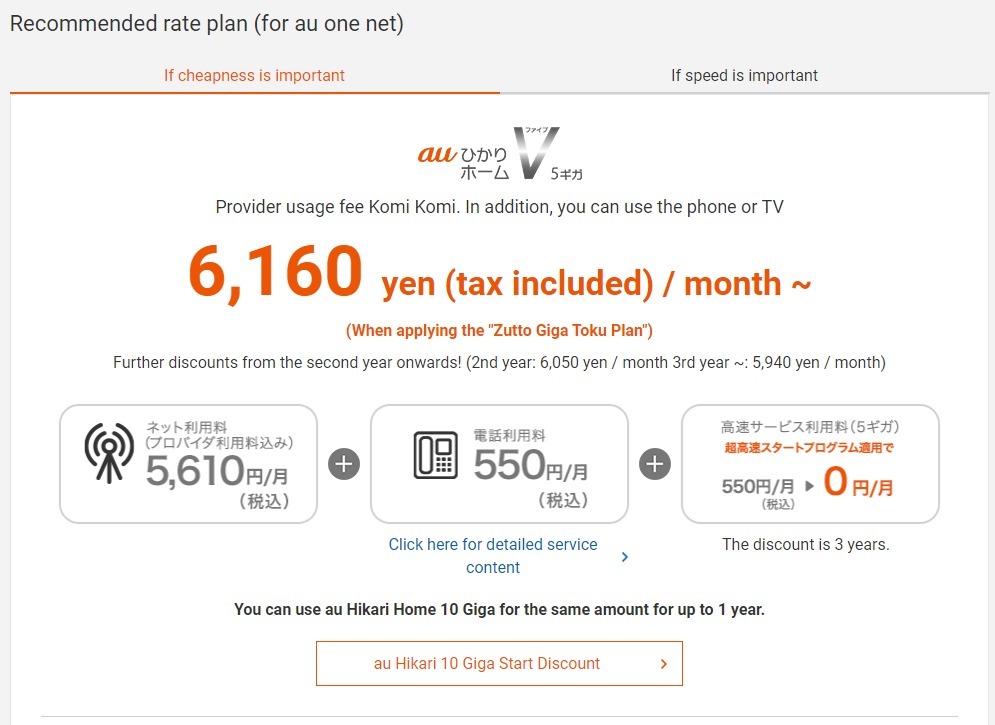Switch to the If speed is important tab

744,75
